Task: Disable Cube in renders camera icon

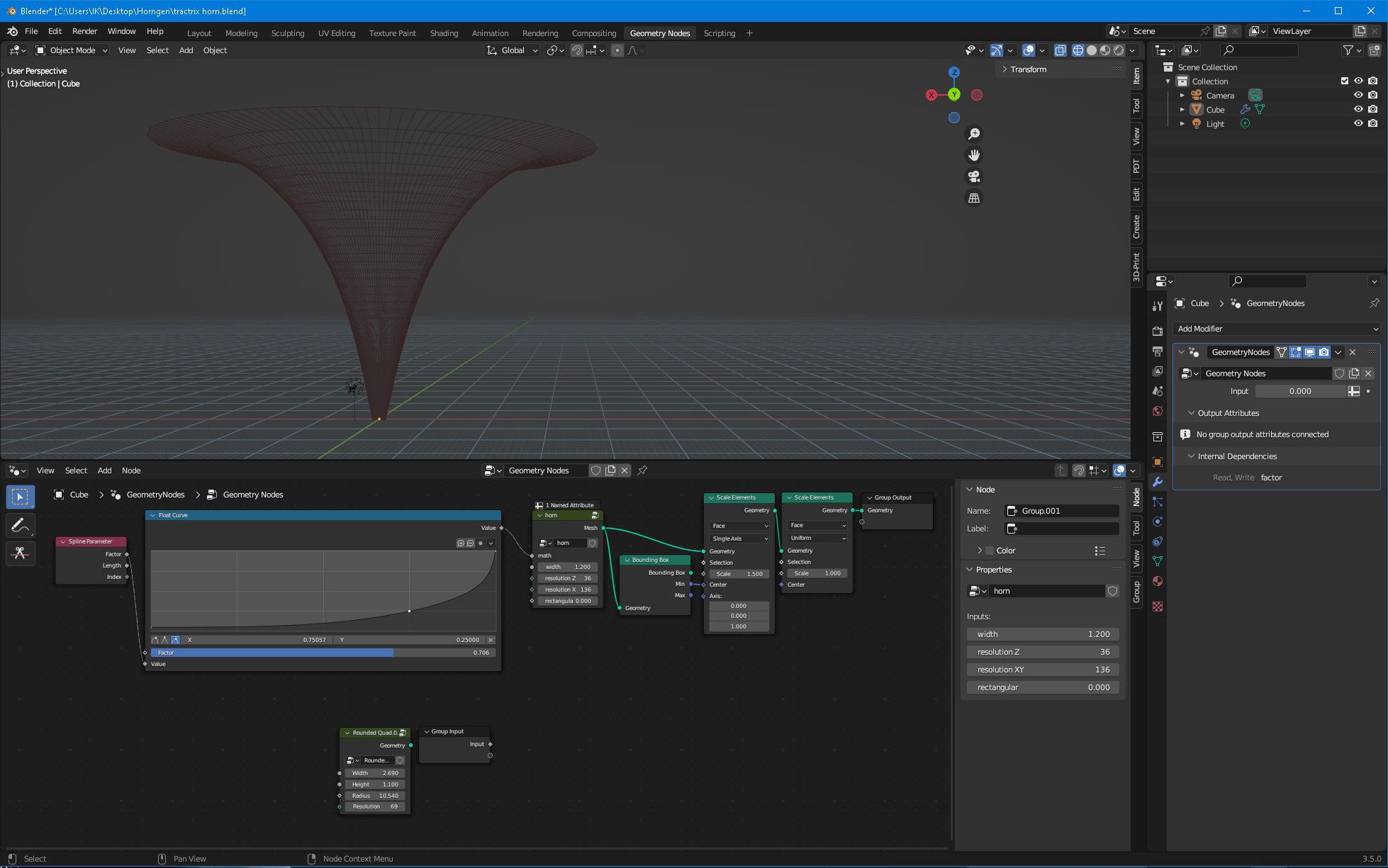Action: point(1373,109)
